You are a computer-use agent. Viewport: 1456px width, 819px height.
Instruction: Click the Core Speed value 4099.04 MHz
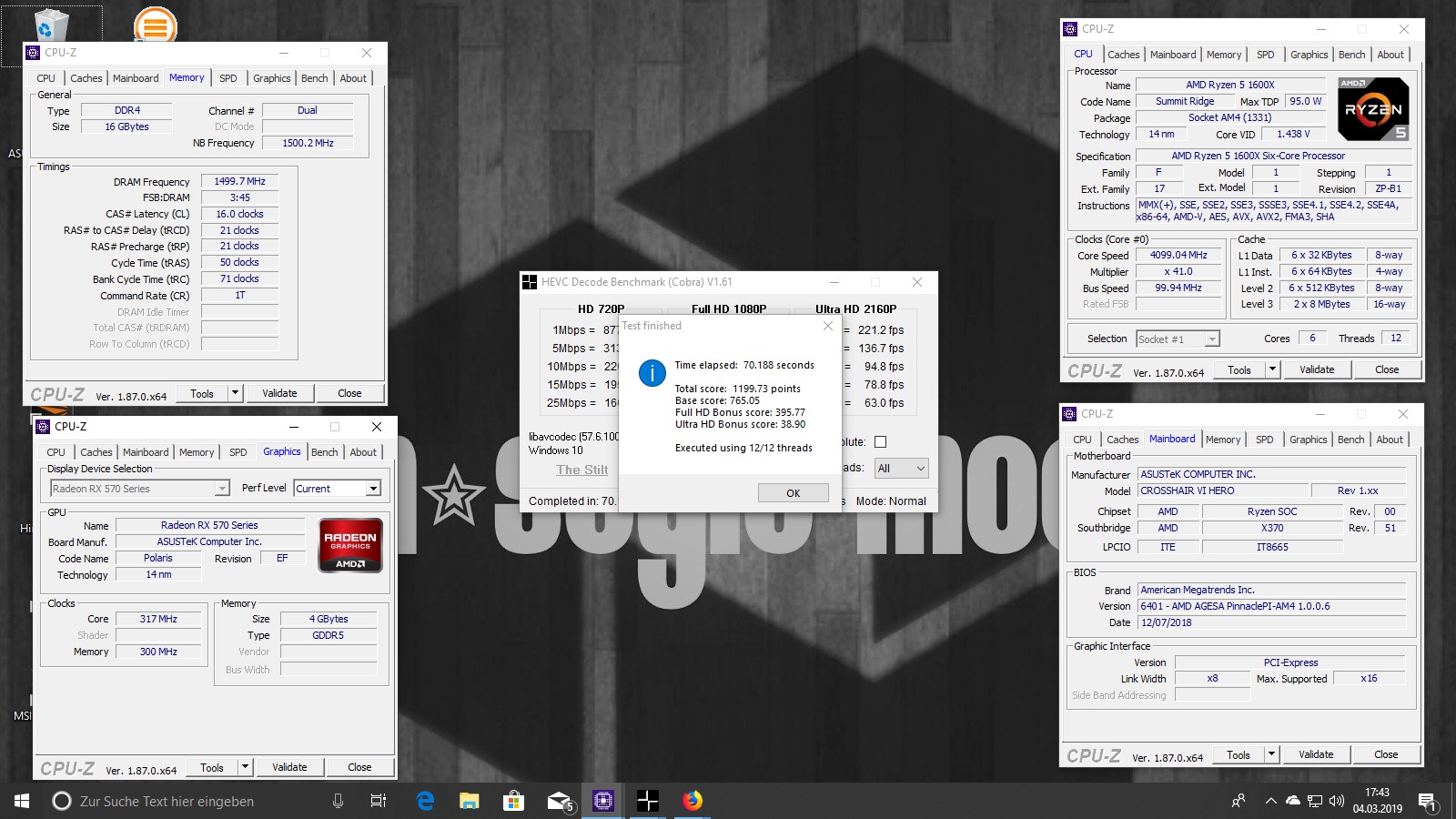[1178, 256]
